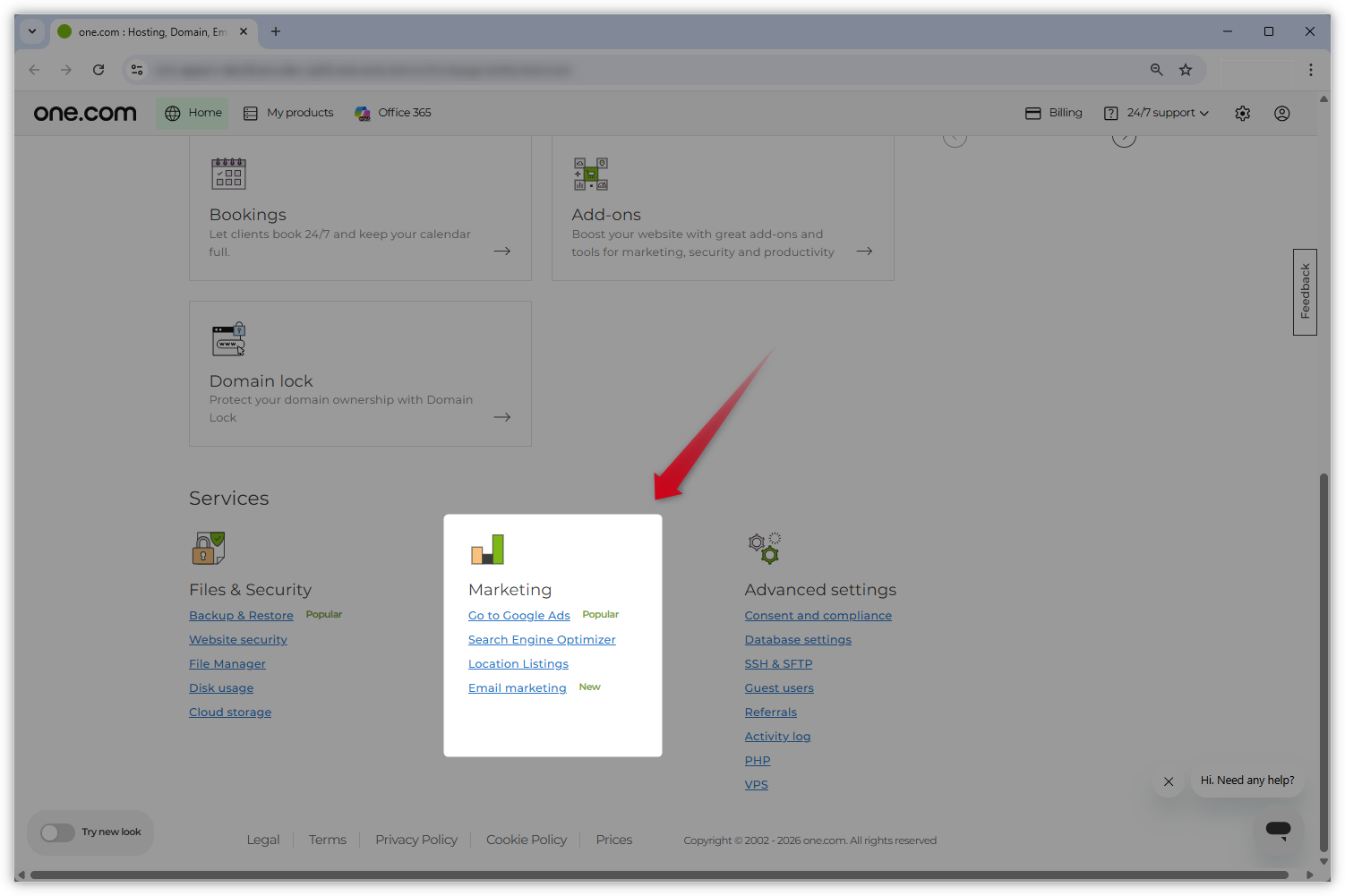Reload the page using refresh icon
Viewport: 1345px width, 896px height.
pos(99,70)
